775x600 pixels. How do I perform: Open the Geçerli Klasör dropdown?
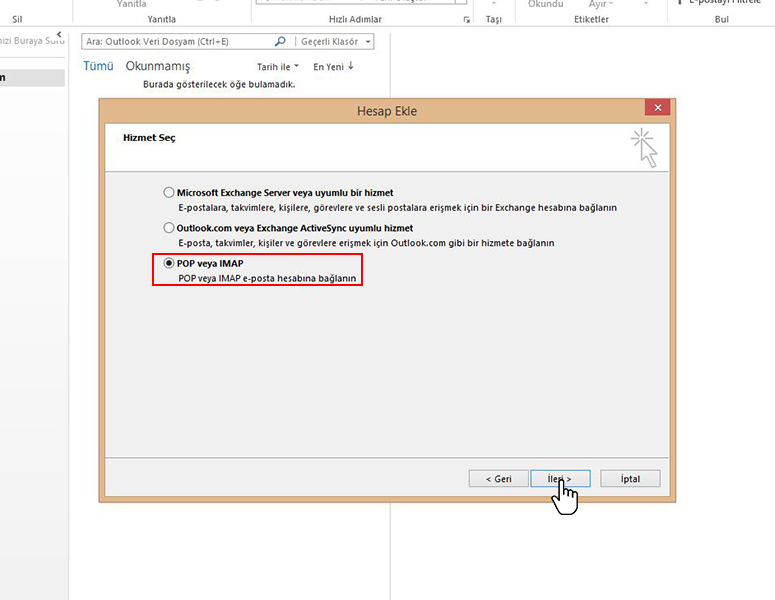point(335,42)
